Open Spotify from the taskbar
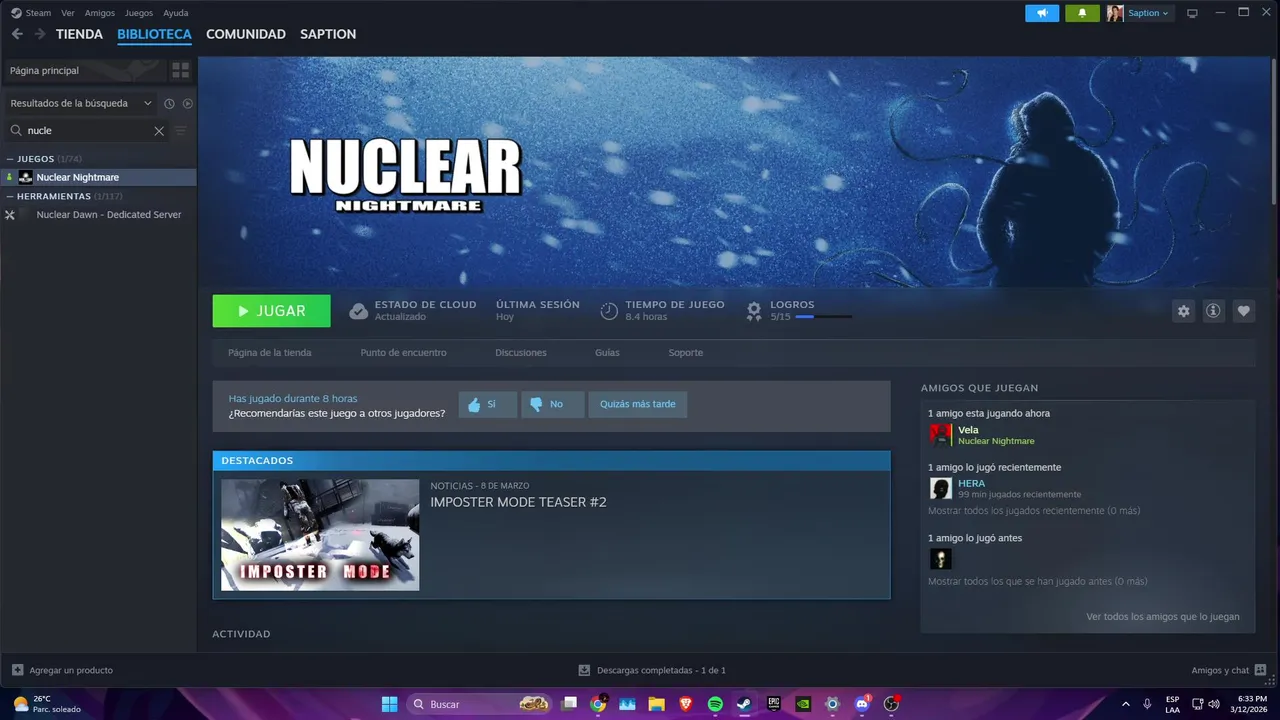The image size is (1280, 720). tap(715, 704)
